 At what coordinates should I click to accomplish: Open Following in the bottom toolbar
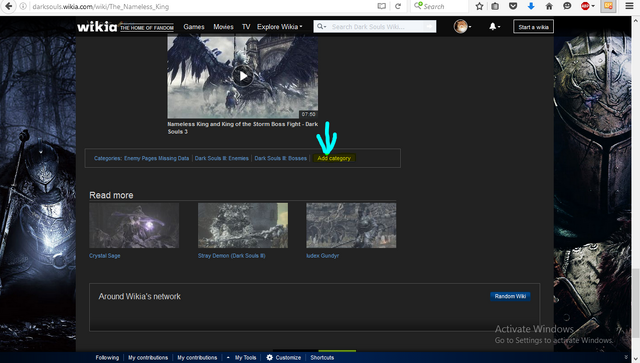[x=107, y=358]
